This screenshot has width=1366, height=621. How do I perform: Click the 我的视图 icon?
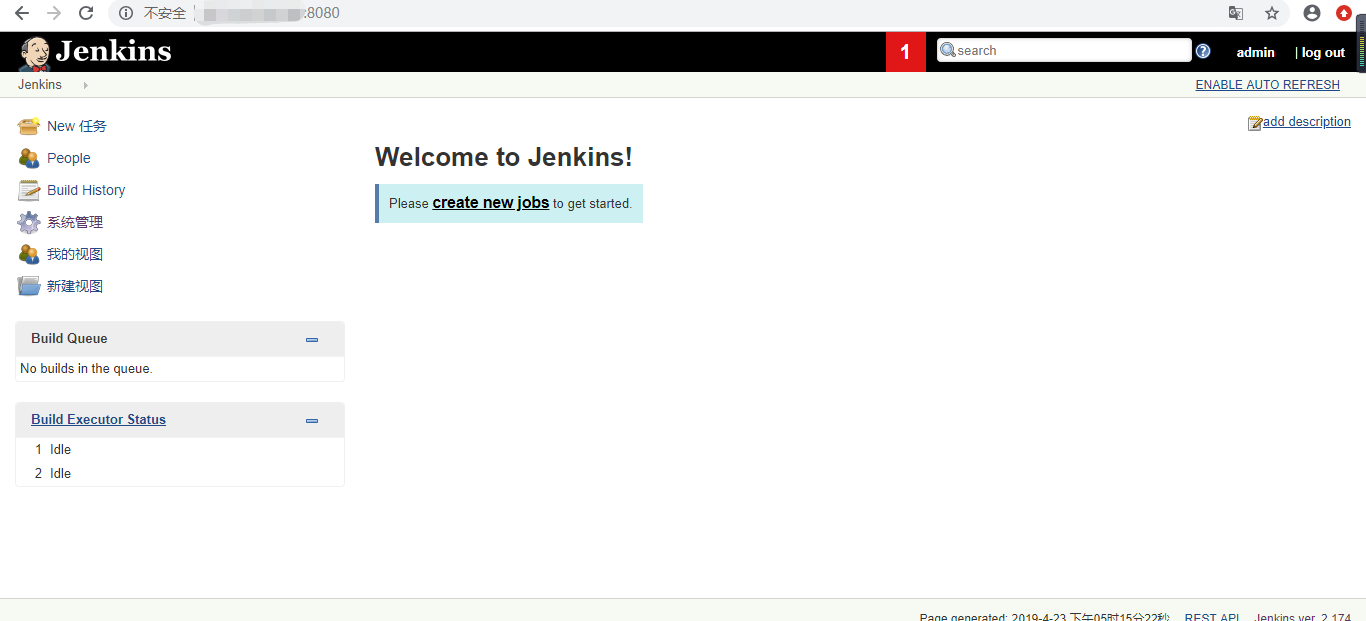(29, 254)
